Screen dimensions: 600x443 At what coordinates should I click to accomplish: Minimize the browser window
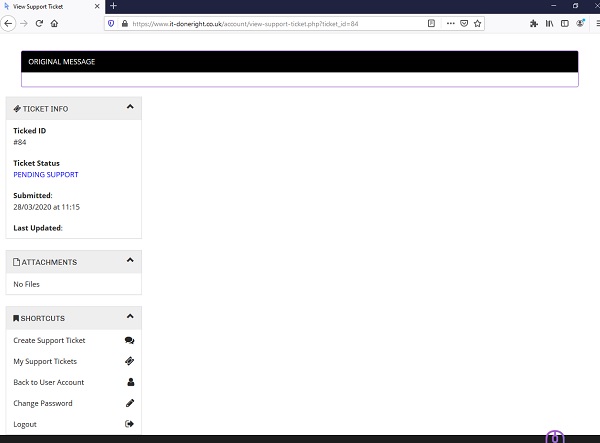tap(553, 6)
